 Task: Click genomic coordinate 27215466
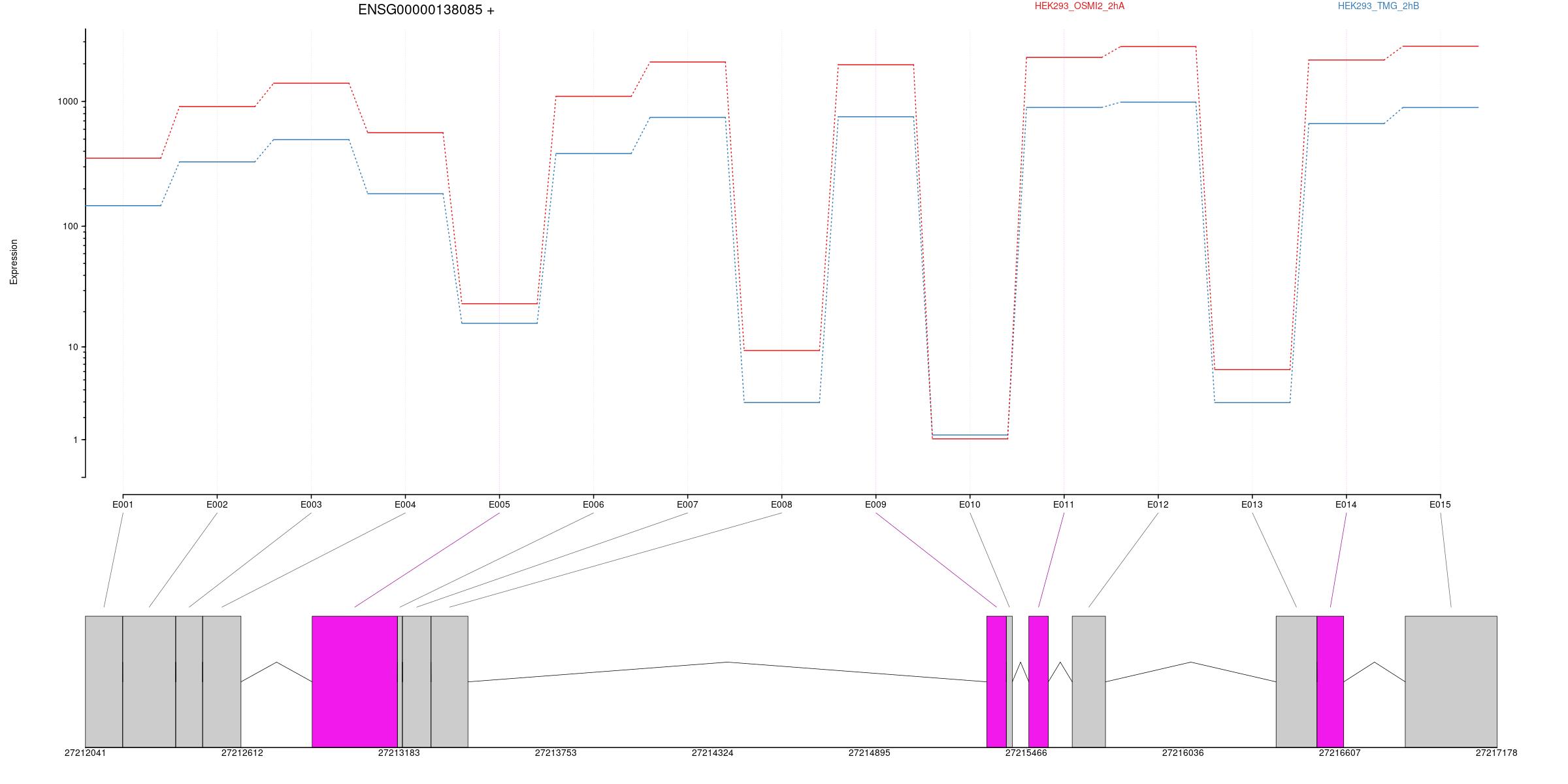click(x=1026, y=753)
